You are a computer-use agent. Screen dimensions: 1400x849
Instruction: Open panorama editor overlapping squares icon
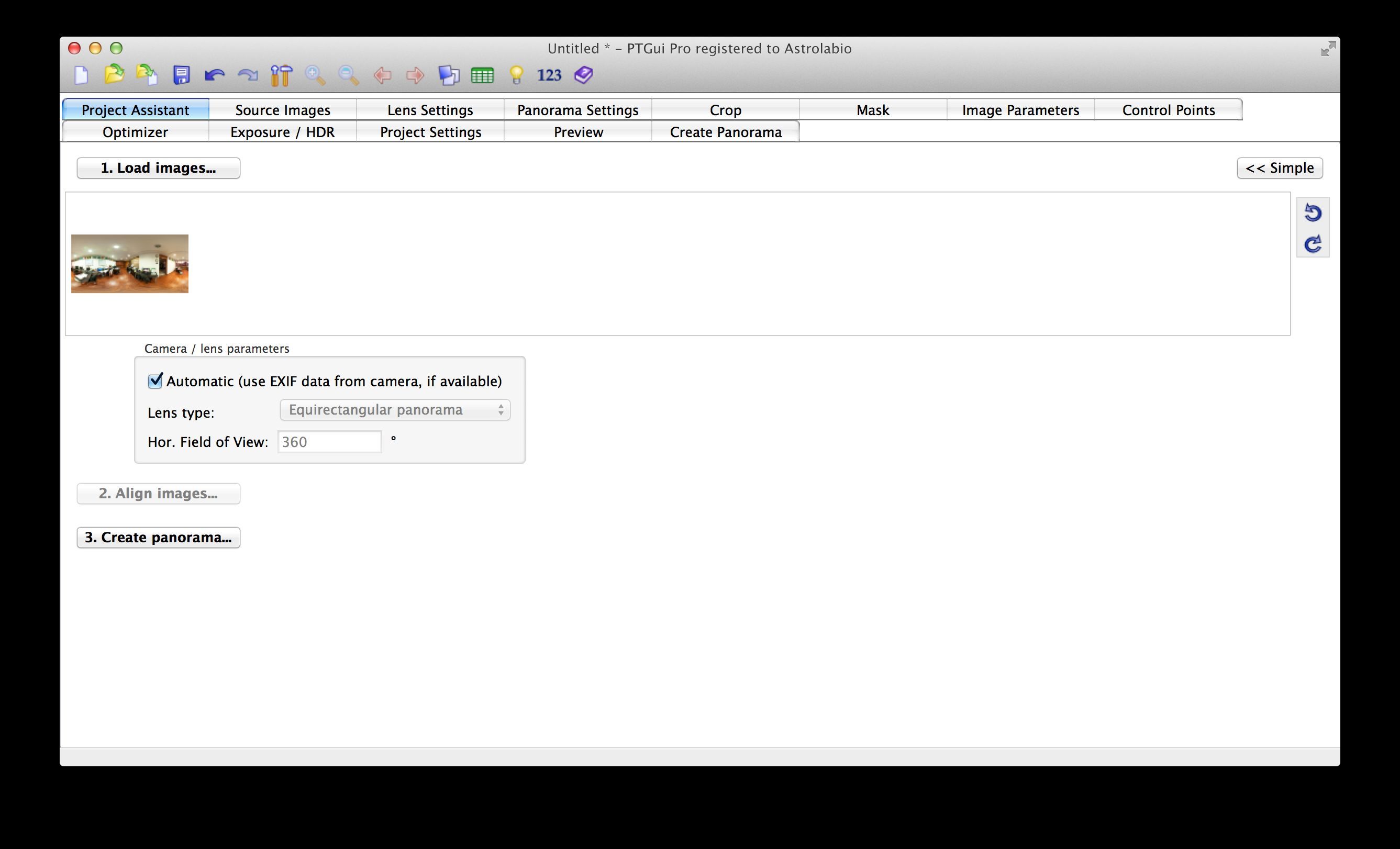pos(449,75)
